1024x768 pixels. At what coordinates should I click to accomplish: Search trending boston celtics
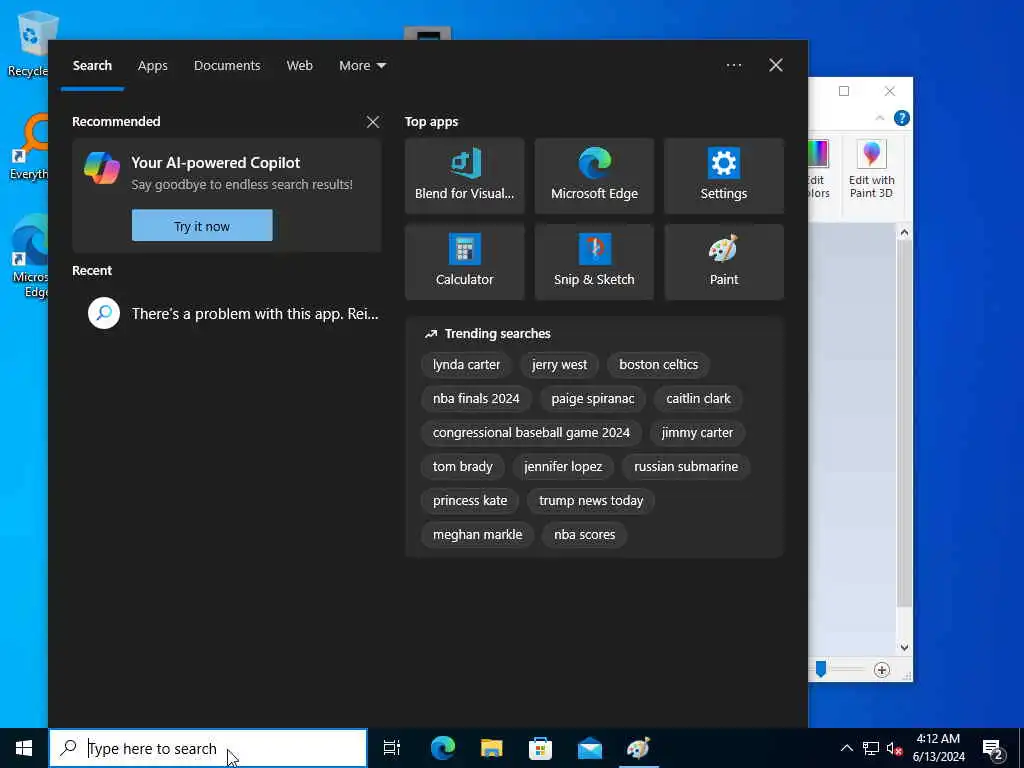(x=658, y=364)
